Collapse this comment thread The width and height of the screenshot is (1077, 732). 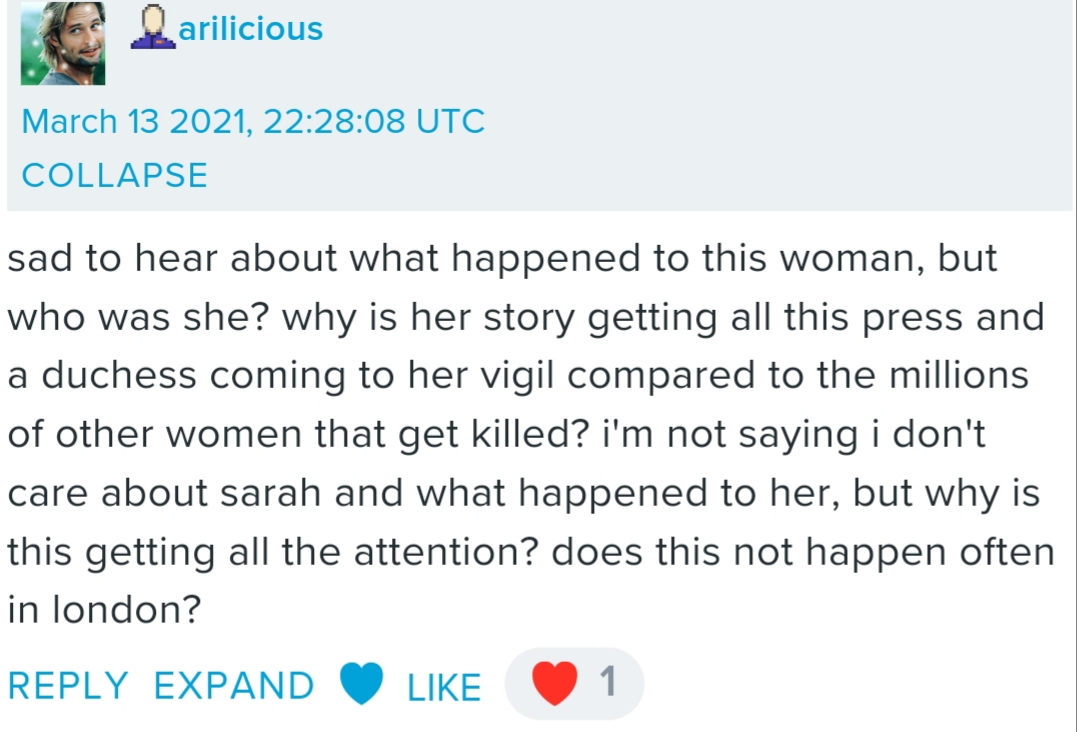(114, 176)
